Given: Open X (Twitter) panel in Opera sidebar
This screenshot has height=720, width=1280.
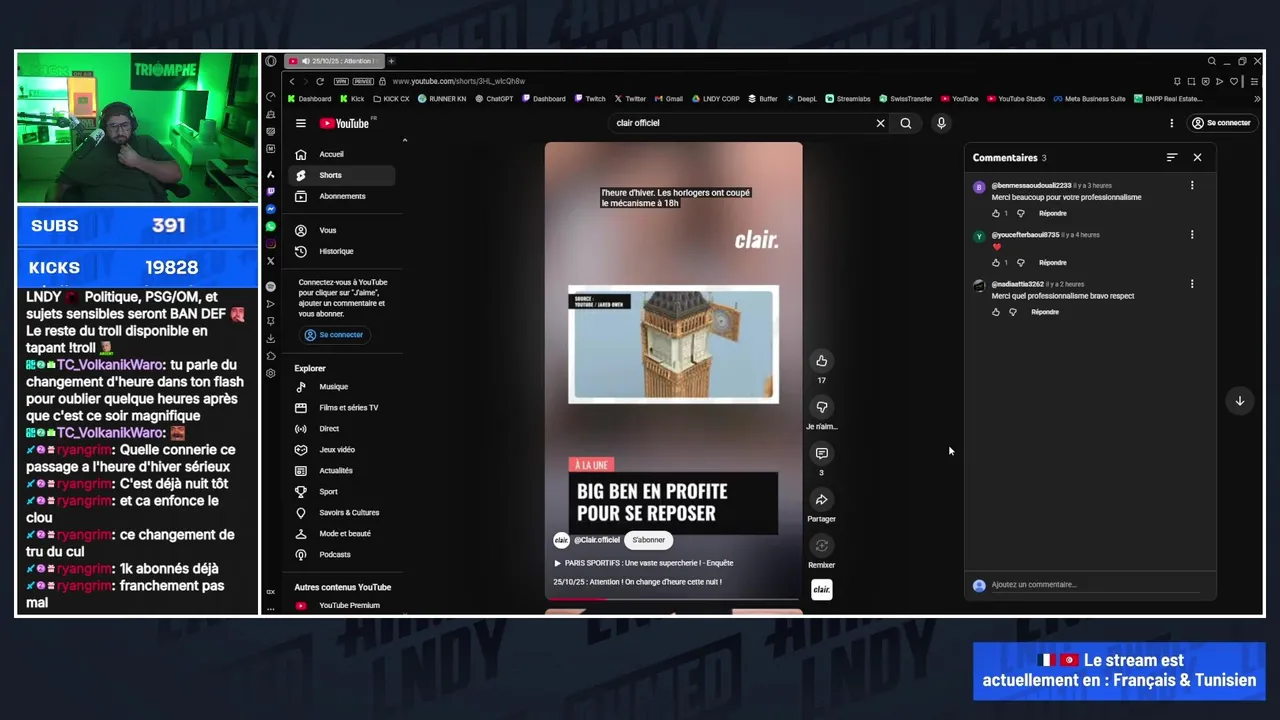Looking at the screenshot, I should [x=270, y=261].
